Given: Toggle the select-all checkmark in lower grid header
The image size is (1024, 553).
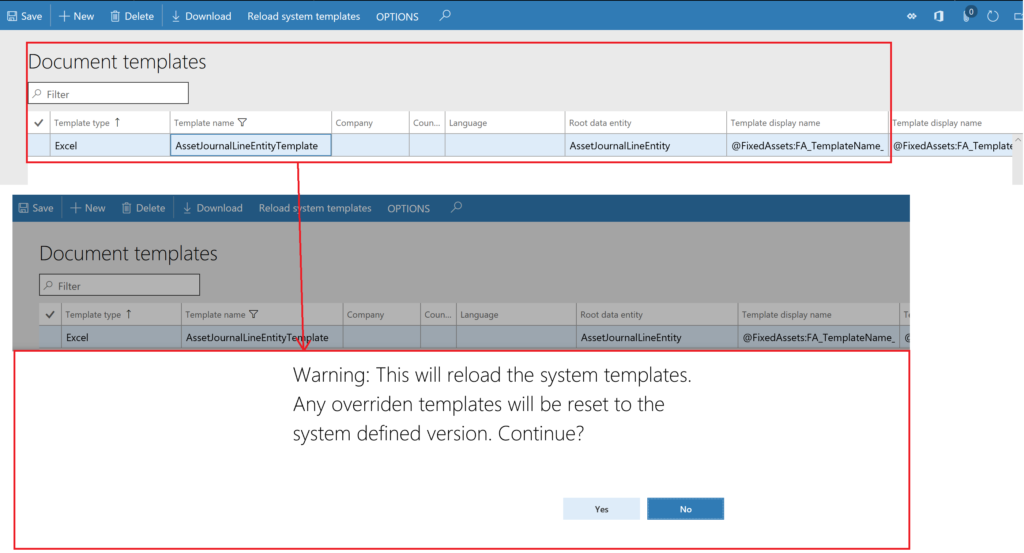Looking at the screenshot, I should tap(50, 315).
